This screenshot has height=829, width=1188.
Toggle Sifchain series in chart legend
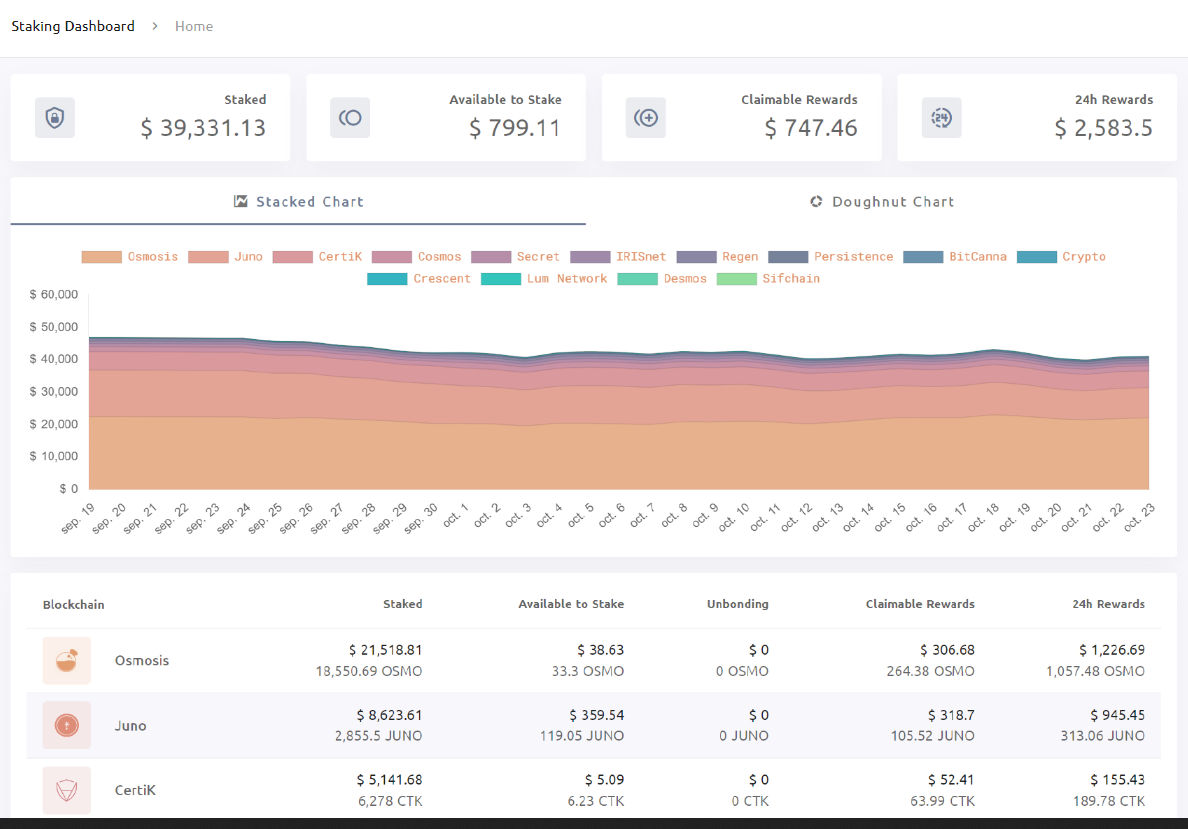pos(768,279)
